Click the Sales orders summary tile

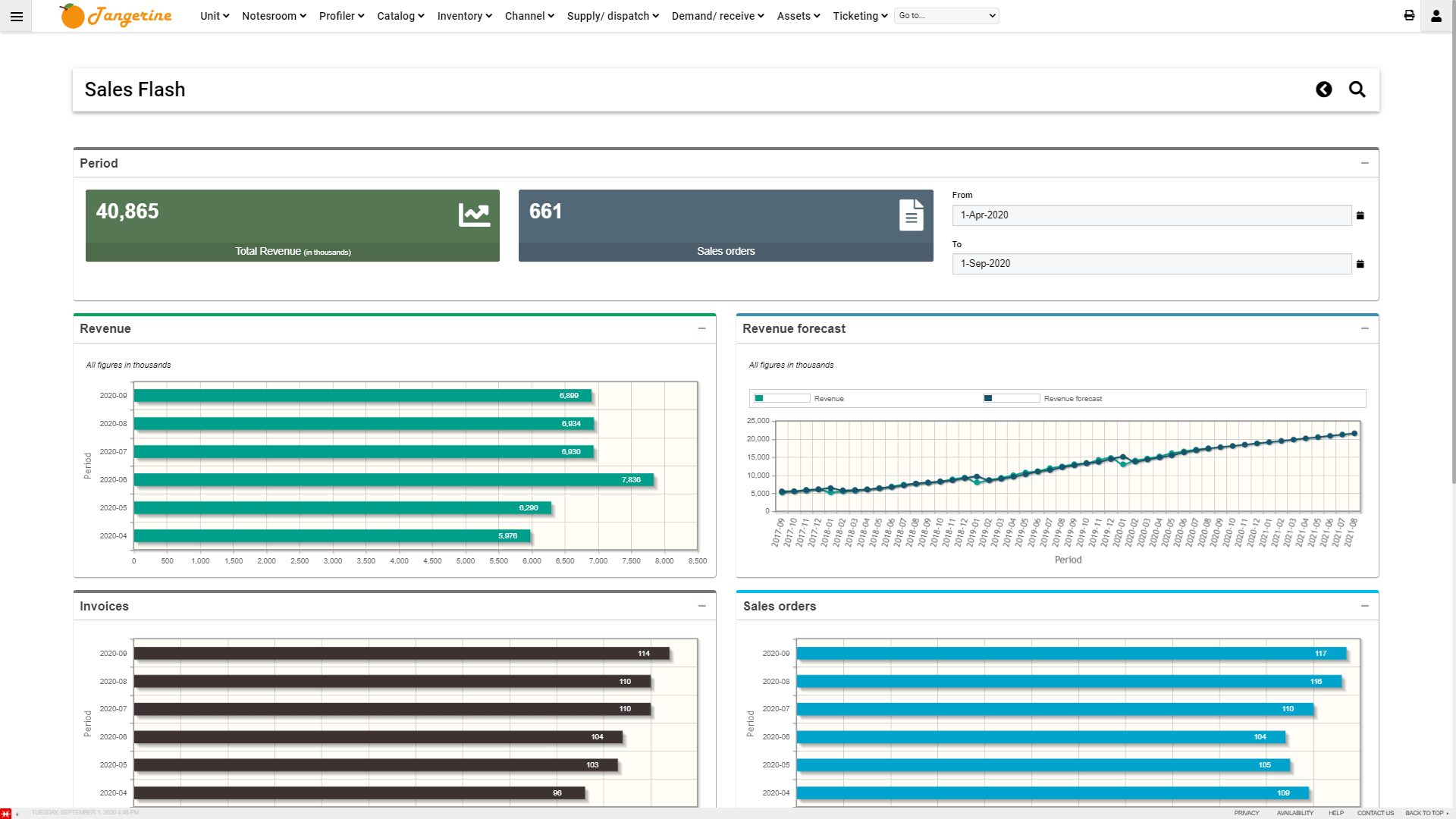[726, 225]
